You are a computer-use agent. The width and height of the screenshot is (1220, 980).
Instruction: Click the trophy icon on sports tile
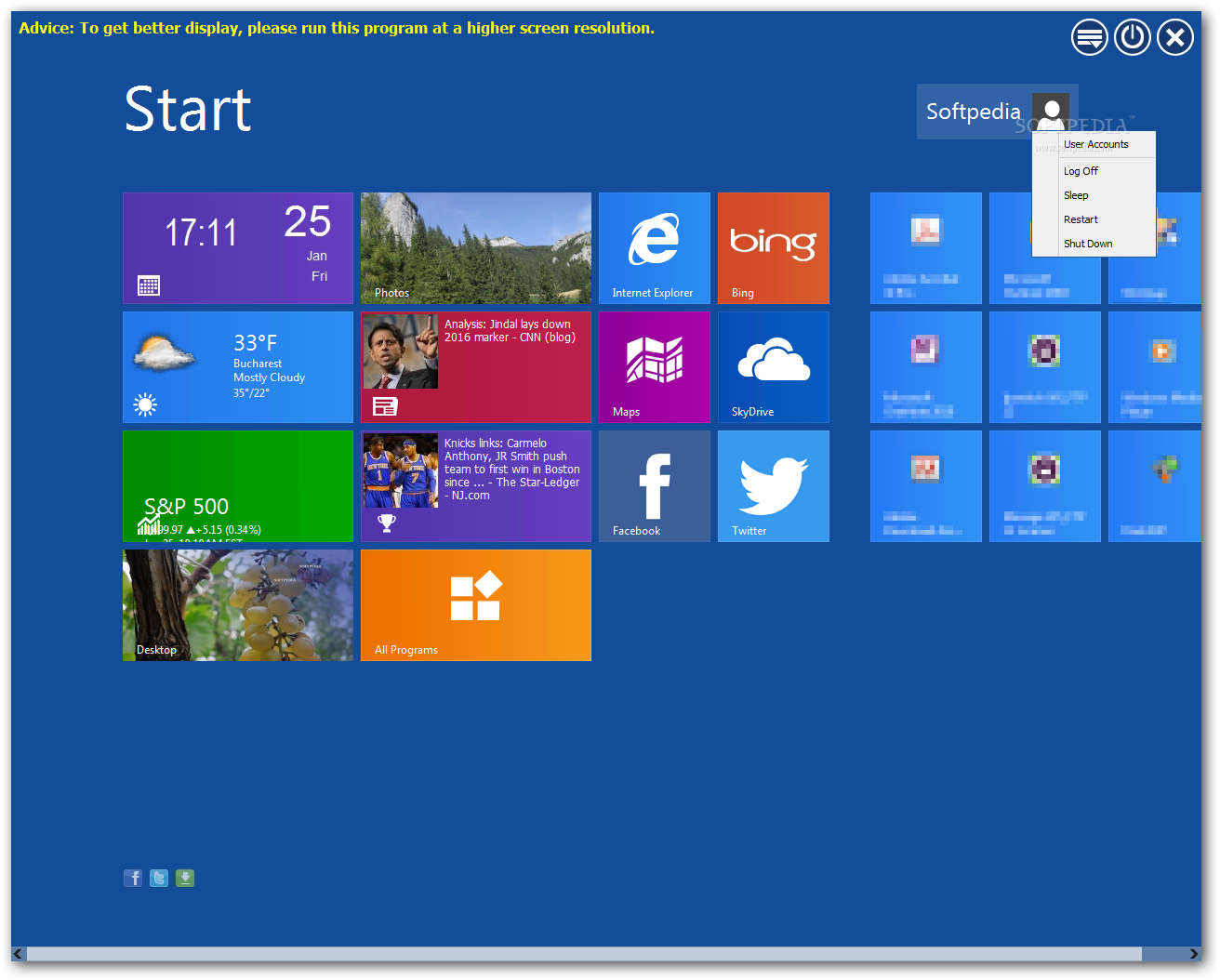(x=387, y=523)
